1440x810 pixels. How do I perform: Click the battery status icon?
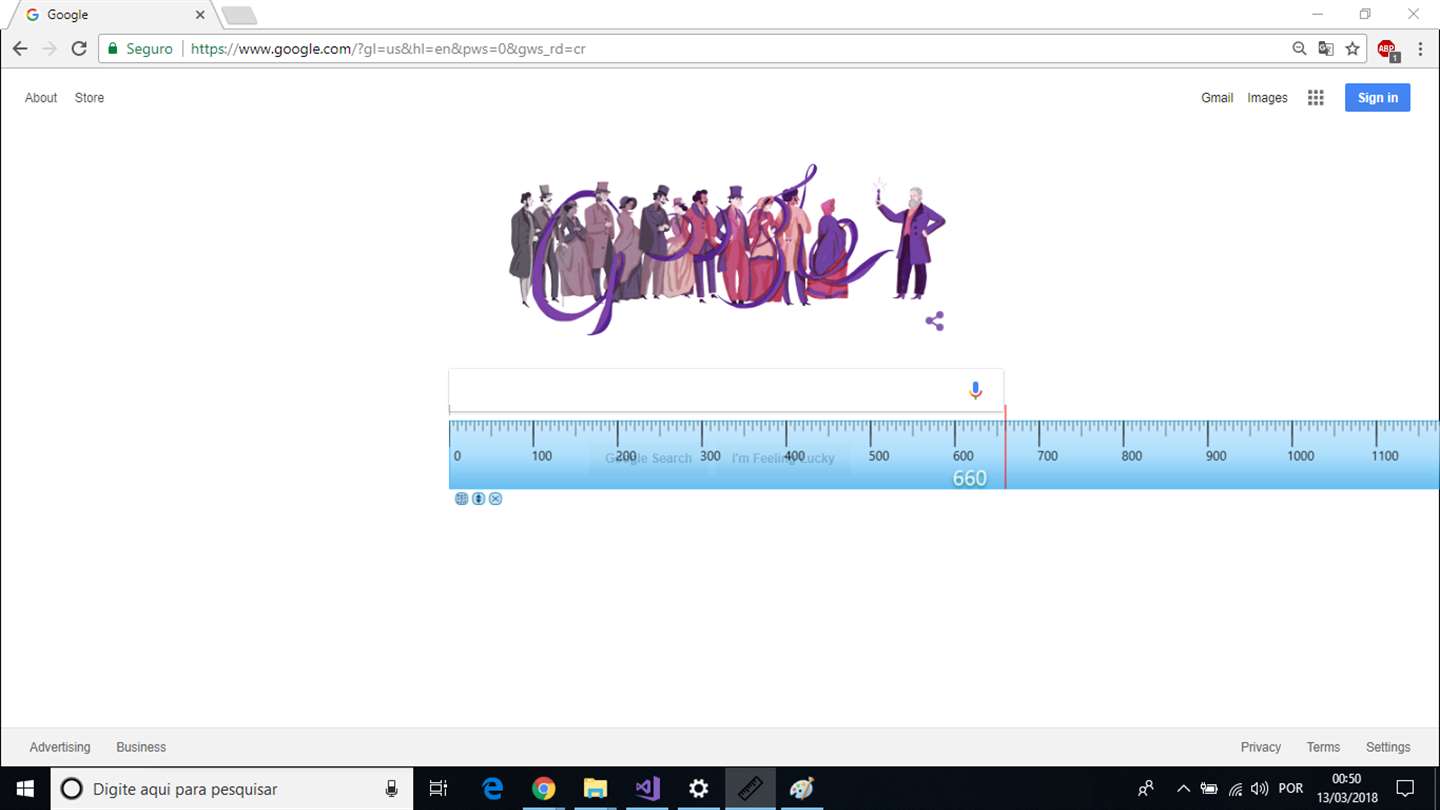click(1209, 789)
